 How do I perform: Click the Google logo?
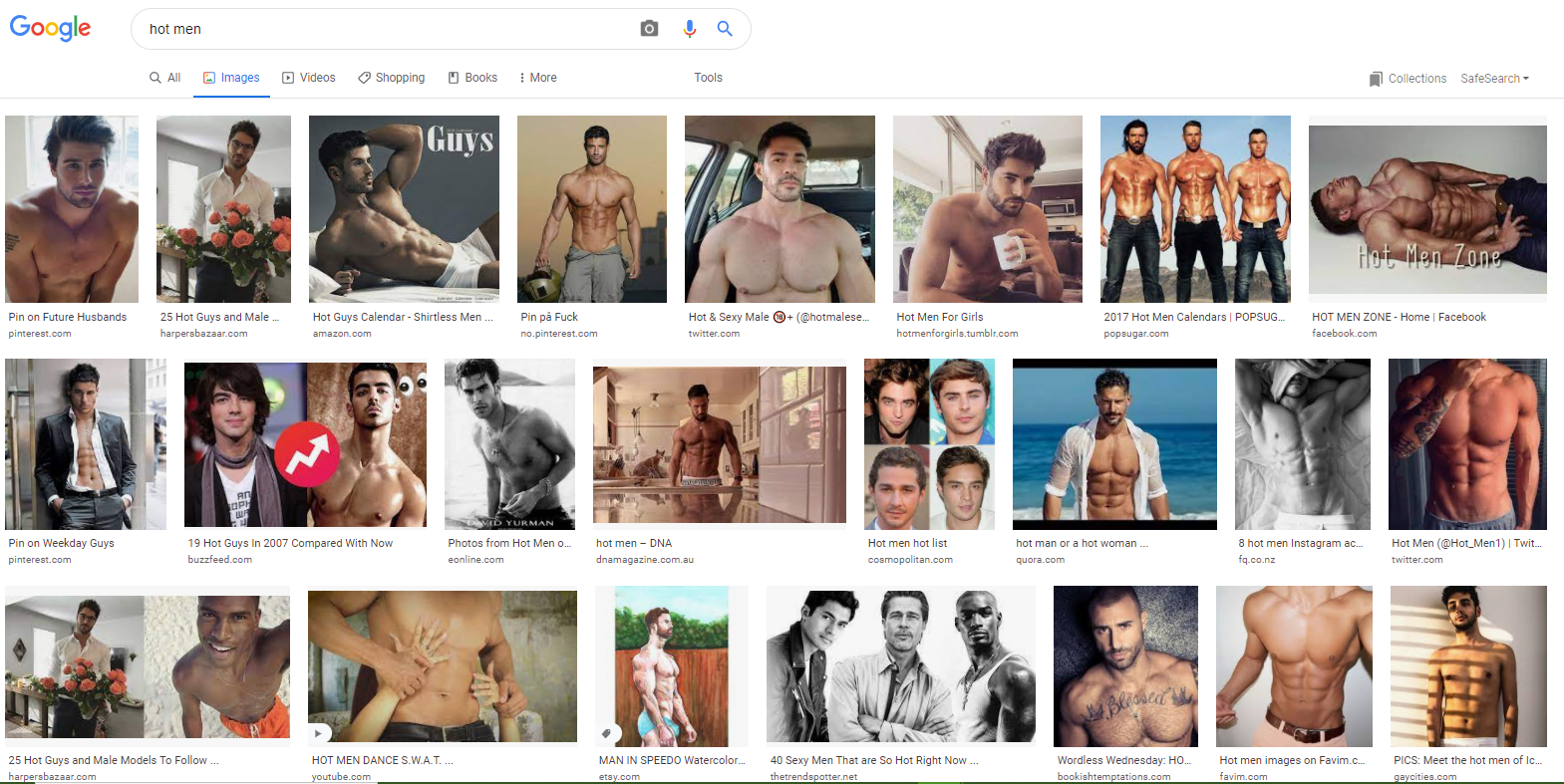pyautogui.click(x=50, y=28)
